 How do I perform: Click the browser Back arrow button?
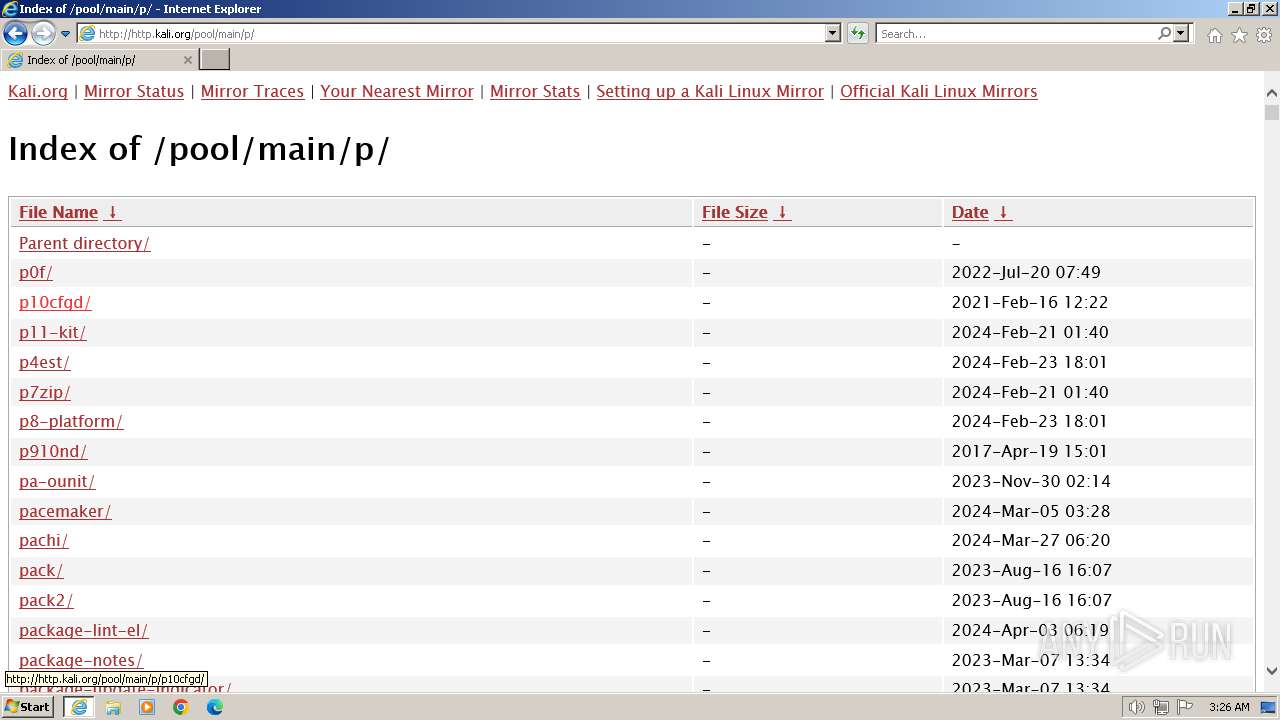pyautogui.click(x=15, y=34)
